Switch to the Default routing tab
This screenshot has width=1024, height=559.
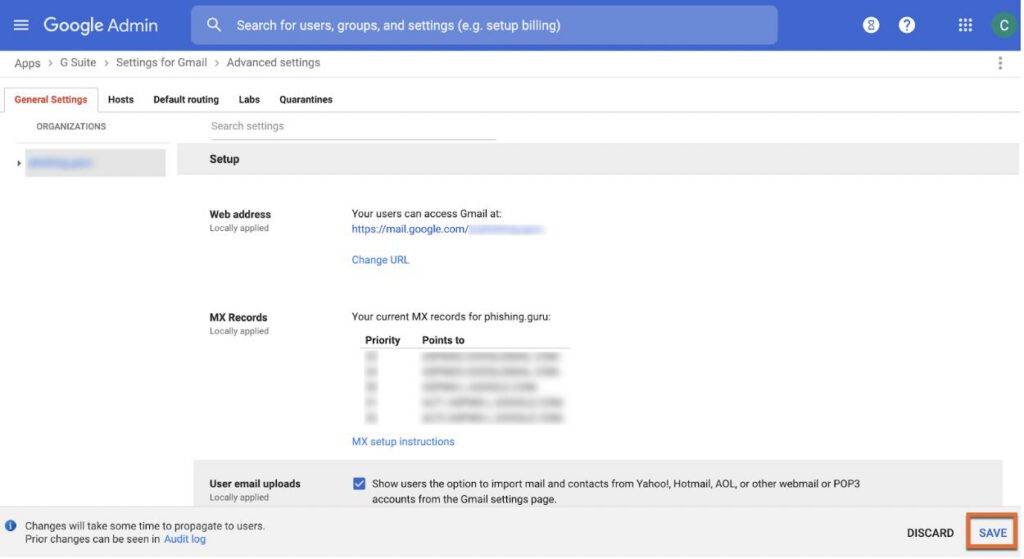pyautogui.click(x=186, y=100)
